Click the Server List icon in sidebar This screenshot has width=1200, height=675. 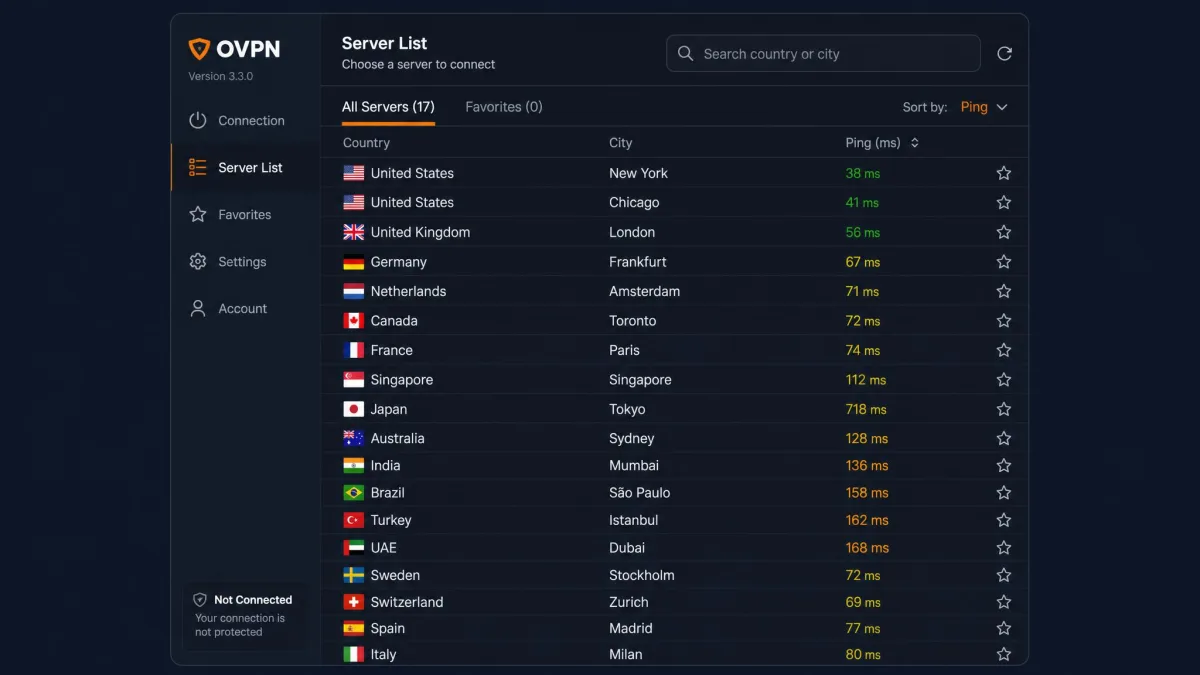[198, 167]
